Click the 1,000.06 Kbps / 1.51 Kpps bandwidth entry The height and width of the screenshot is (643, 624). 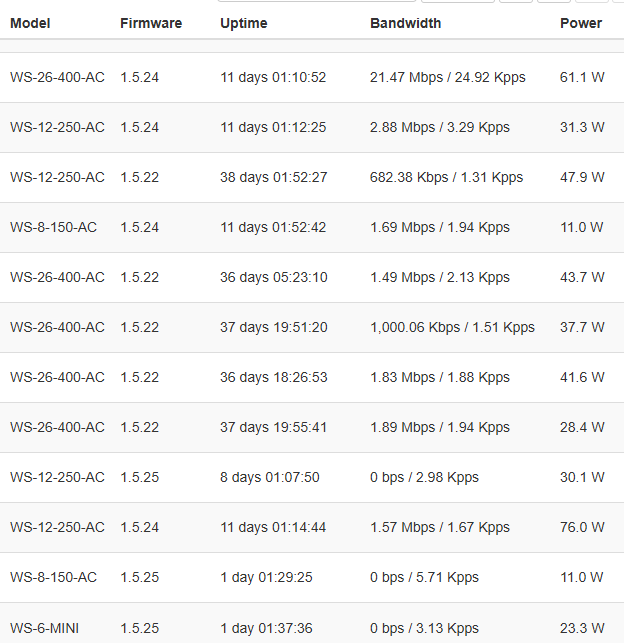452,327
